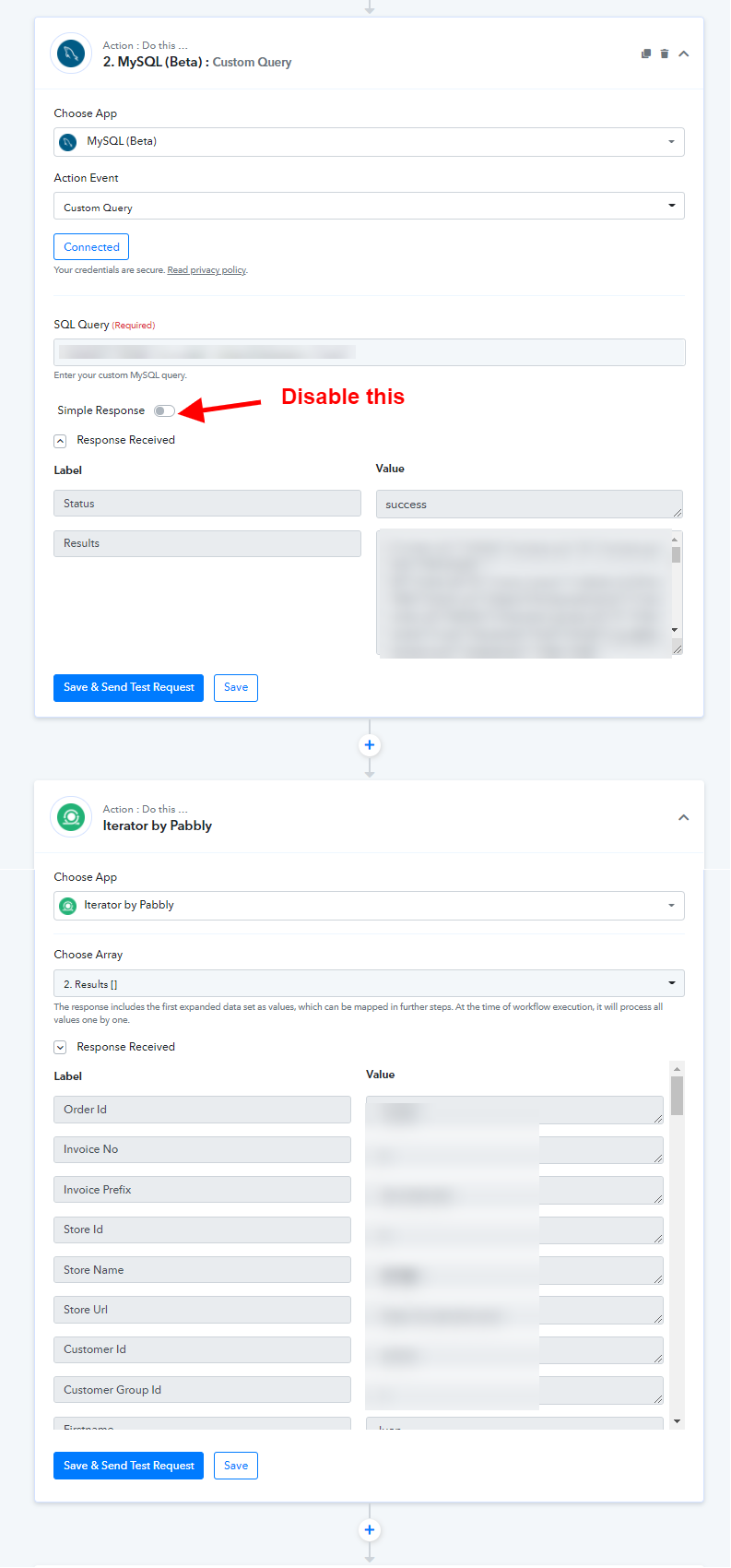Click the MySQL icon inside Choose App field
The height and width of the screenshot is (1568, 731).
tap(68, 142)
